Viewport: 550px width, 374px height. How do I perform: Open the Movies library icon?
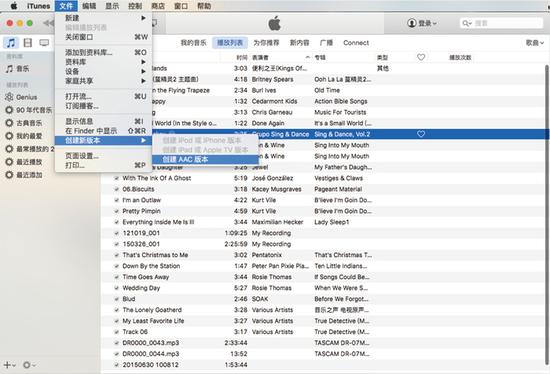pyautogui.click(x=28, y=43)
